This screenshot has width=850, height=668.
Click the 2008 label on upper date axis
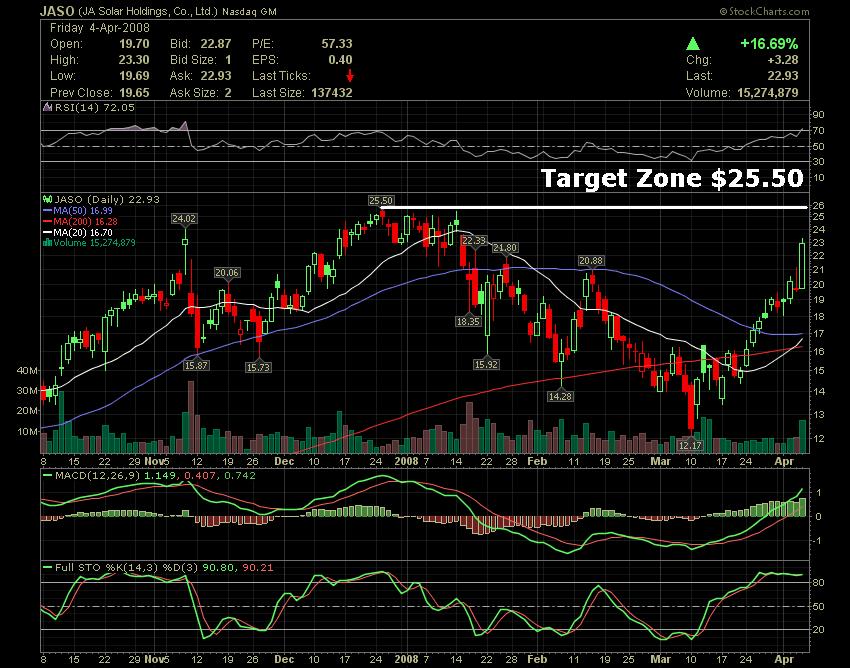(x=407, y=461)
